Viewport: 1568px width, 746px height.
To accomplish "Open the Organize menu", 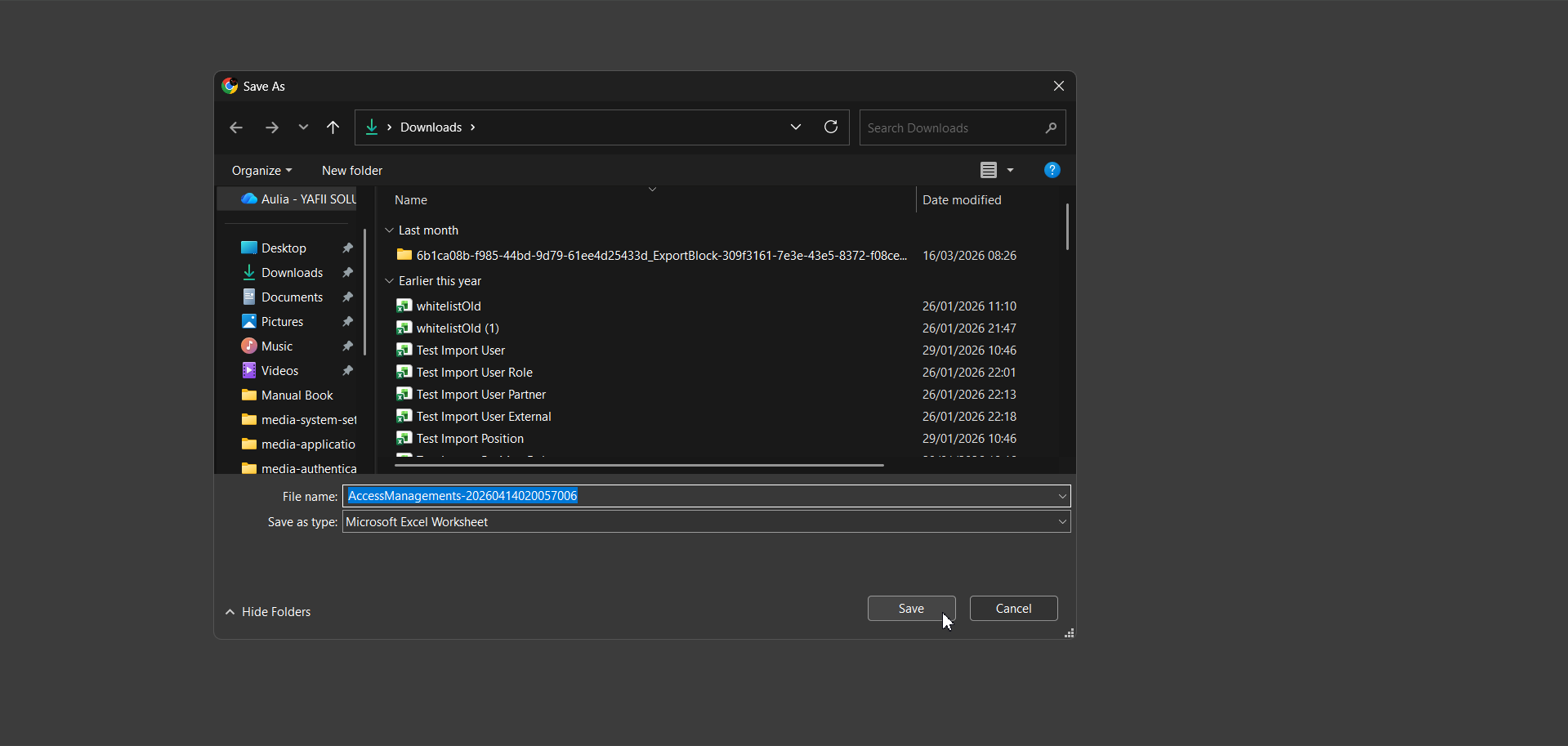I will pyautogui.click(x=261, y=170).
